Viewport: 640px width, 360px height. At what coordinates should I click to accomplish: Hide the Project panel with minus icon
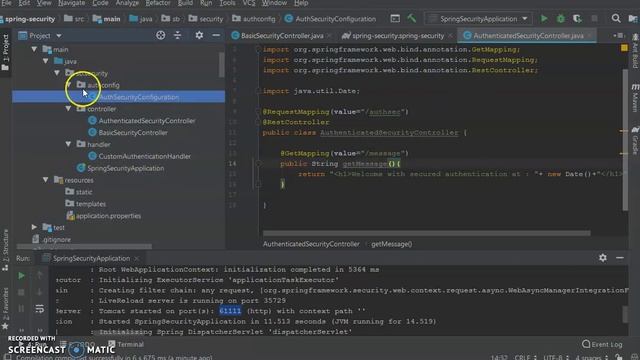coord(216,36)
